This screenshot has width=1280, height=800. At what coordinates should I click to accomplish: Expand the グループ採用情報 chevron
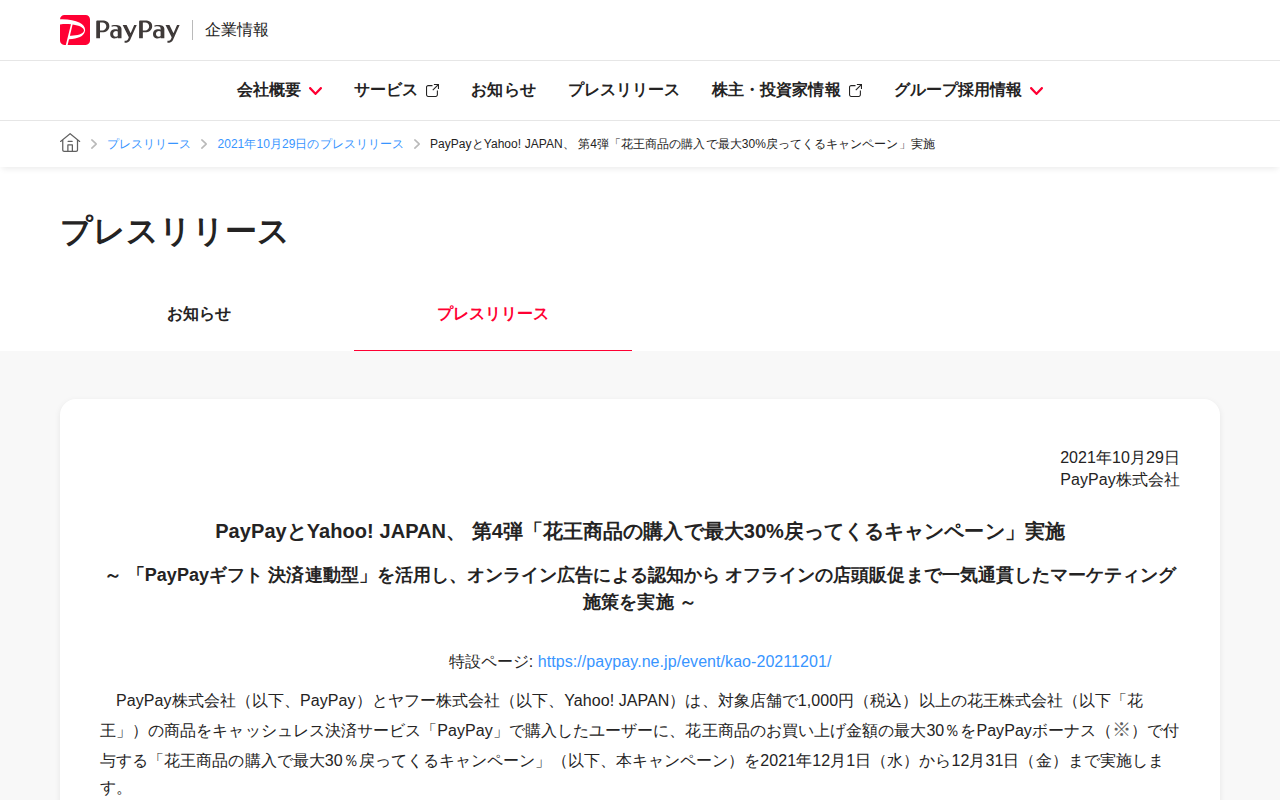tap(1036, 91)
